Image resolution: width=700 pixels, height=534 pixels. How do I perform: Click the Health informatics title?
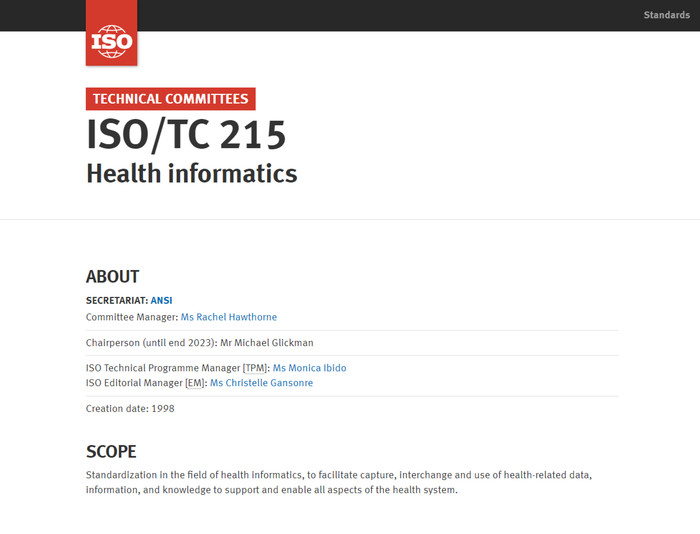[192, 173]
